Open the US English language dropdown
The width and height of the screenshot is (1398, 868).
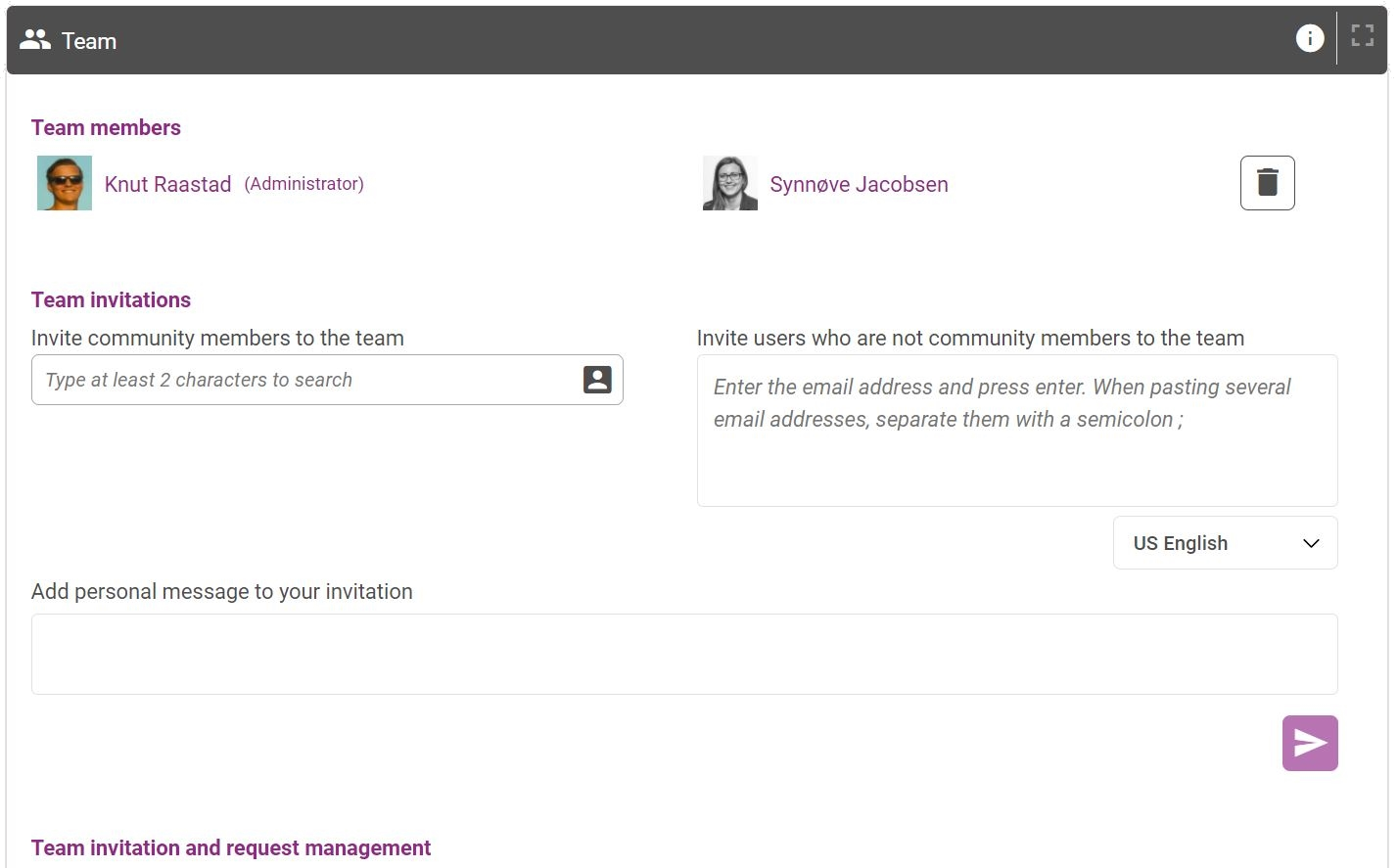click(1225, 543)
